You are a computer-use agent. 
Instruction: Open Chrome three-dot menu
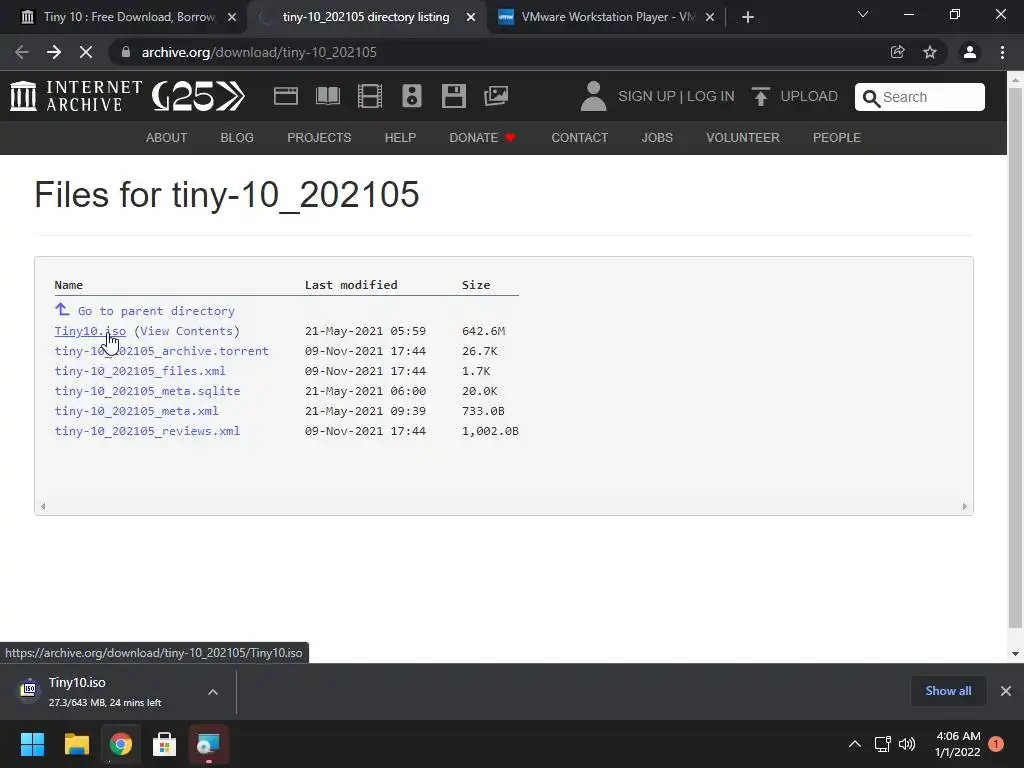coord(1002,52)
